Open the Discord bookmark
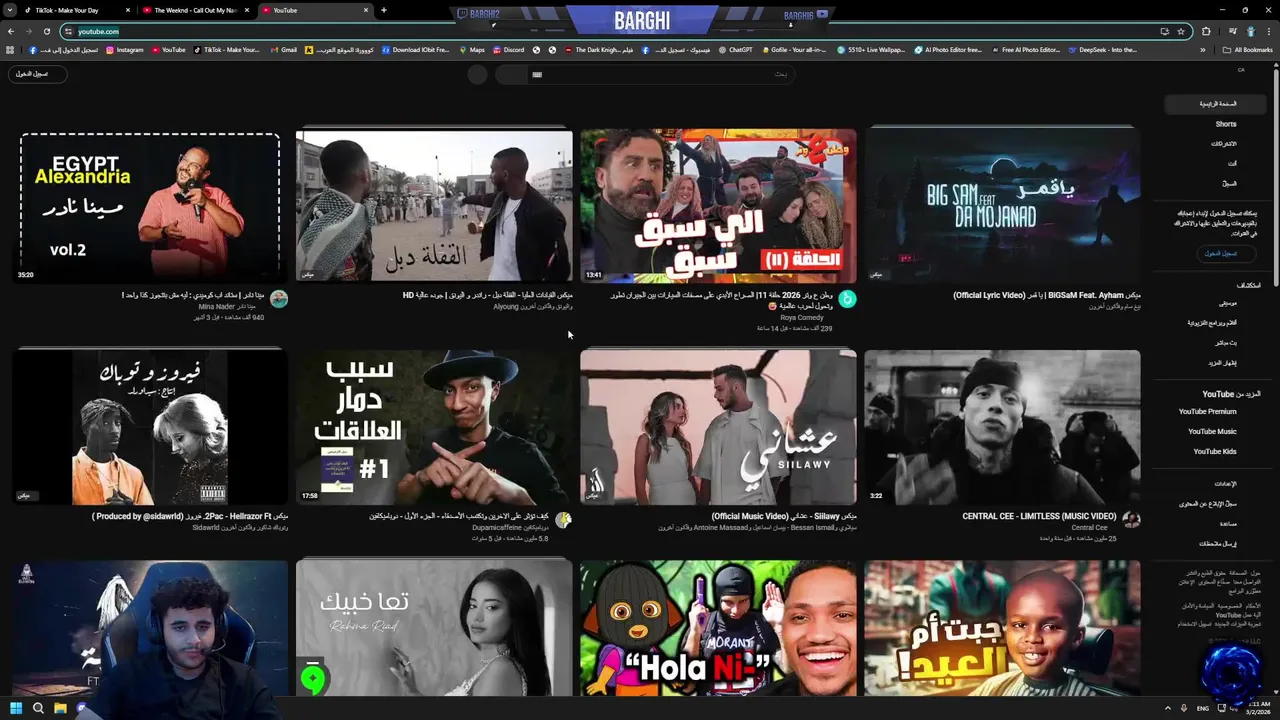The height and width of the screenshot is (720, 1280). click(x=508, y=49)
